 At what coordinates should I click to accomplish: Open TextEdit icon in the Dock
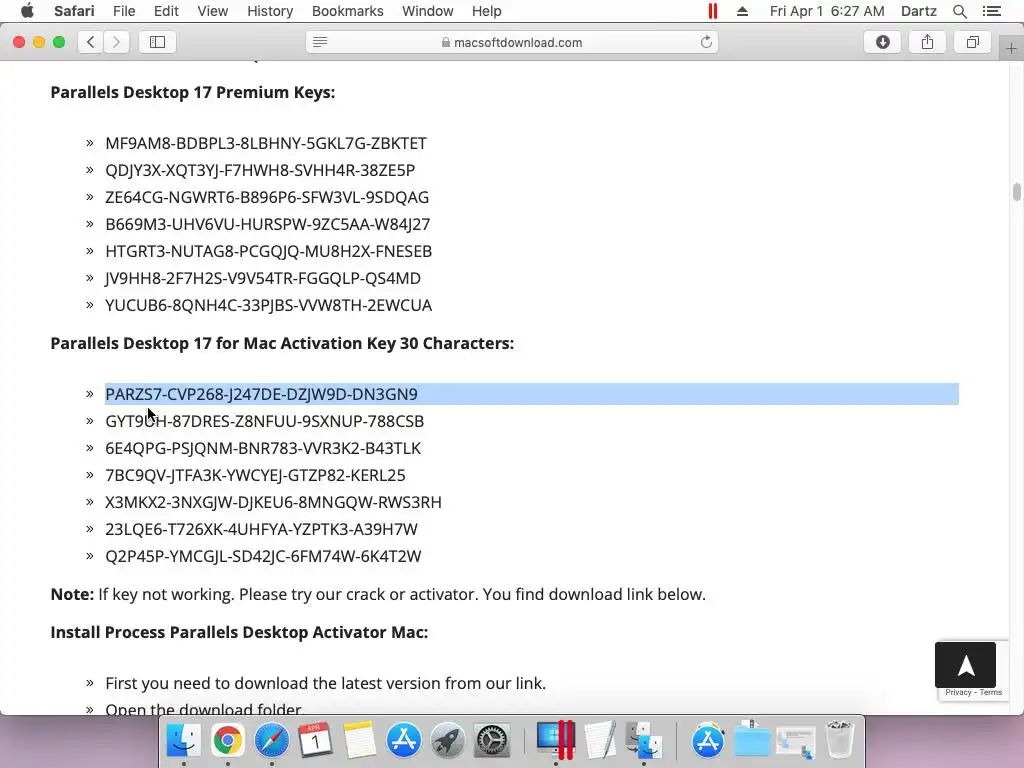click(600, 740)
